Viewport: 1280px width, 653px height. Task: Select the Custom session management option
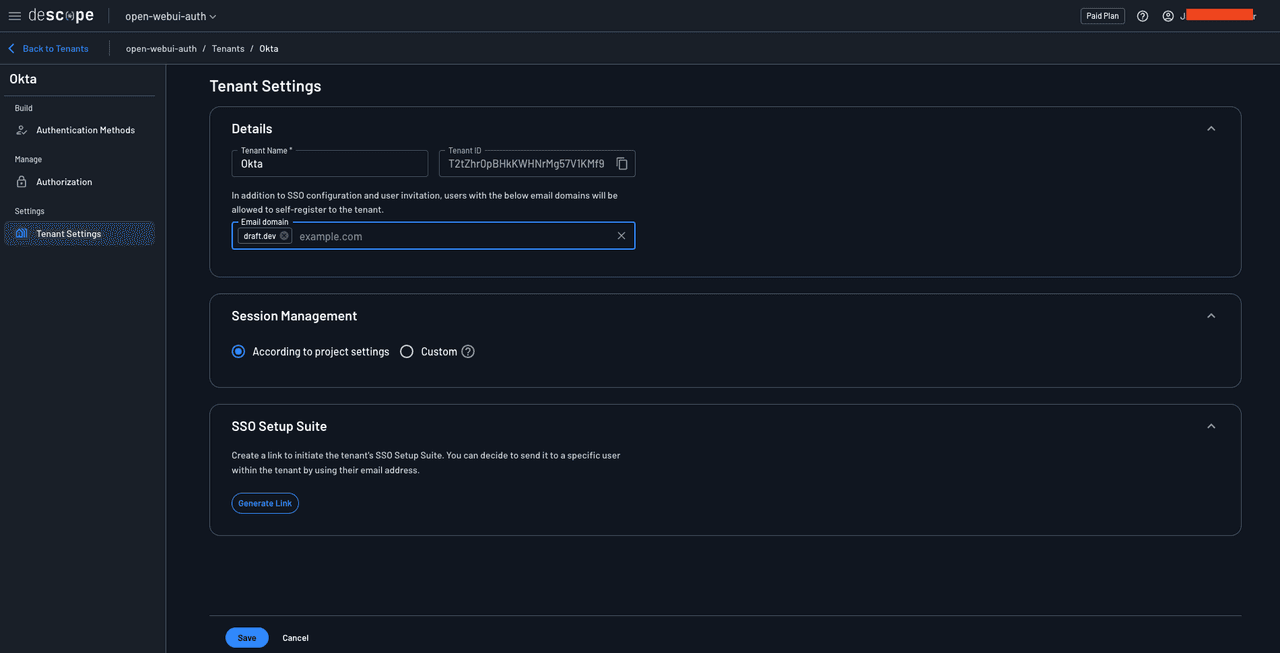(x=407, y=352)
